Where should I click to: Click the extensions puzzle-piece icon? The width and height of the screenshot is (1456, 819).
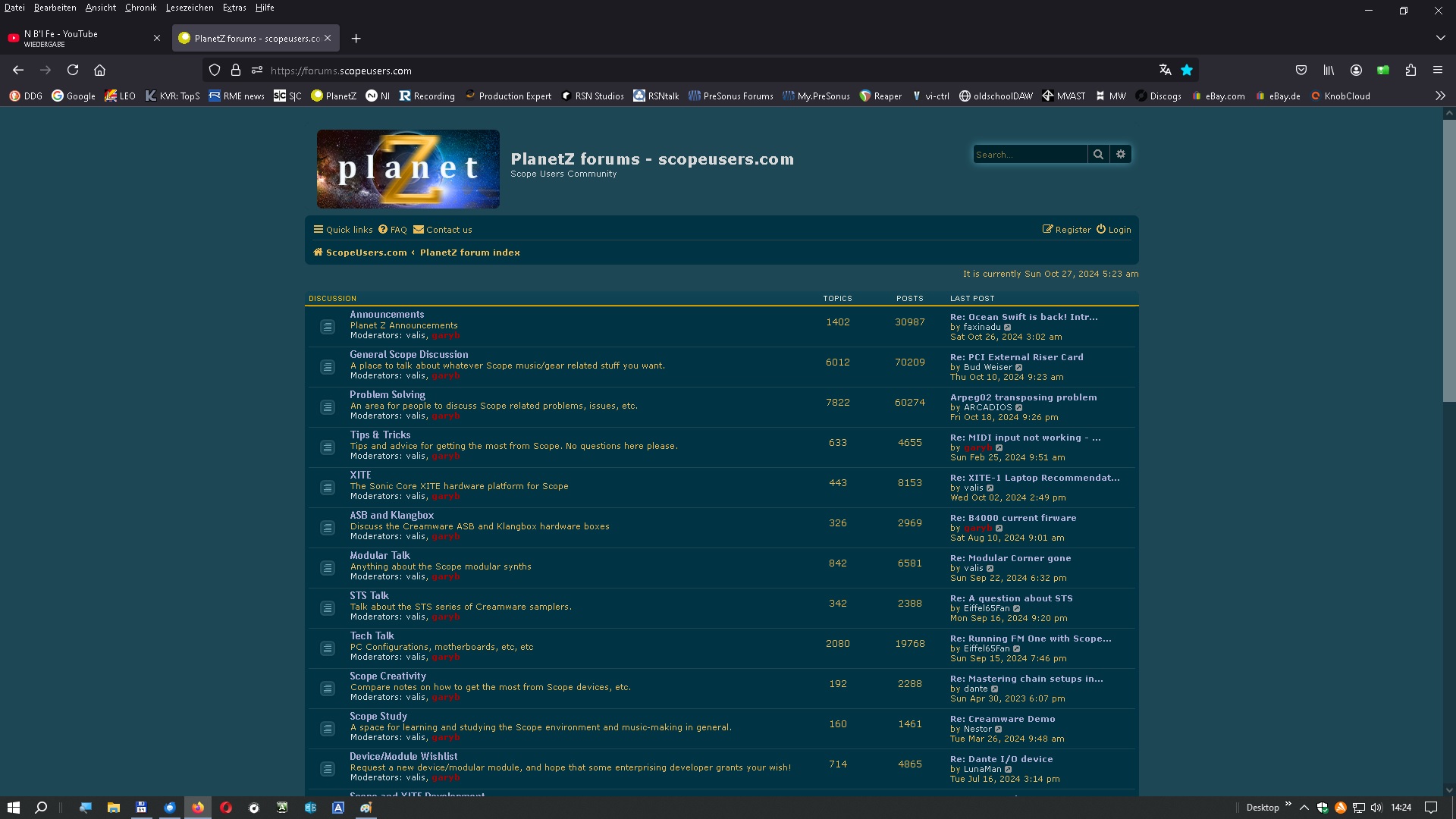tap(1410, 70)
